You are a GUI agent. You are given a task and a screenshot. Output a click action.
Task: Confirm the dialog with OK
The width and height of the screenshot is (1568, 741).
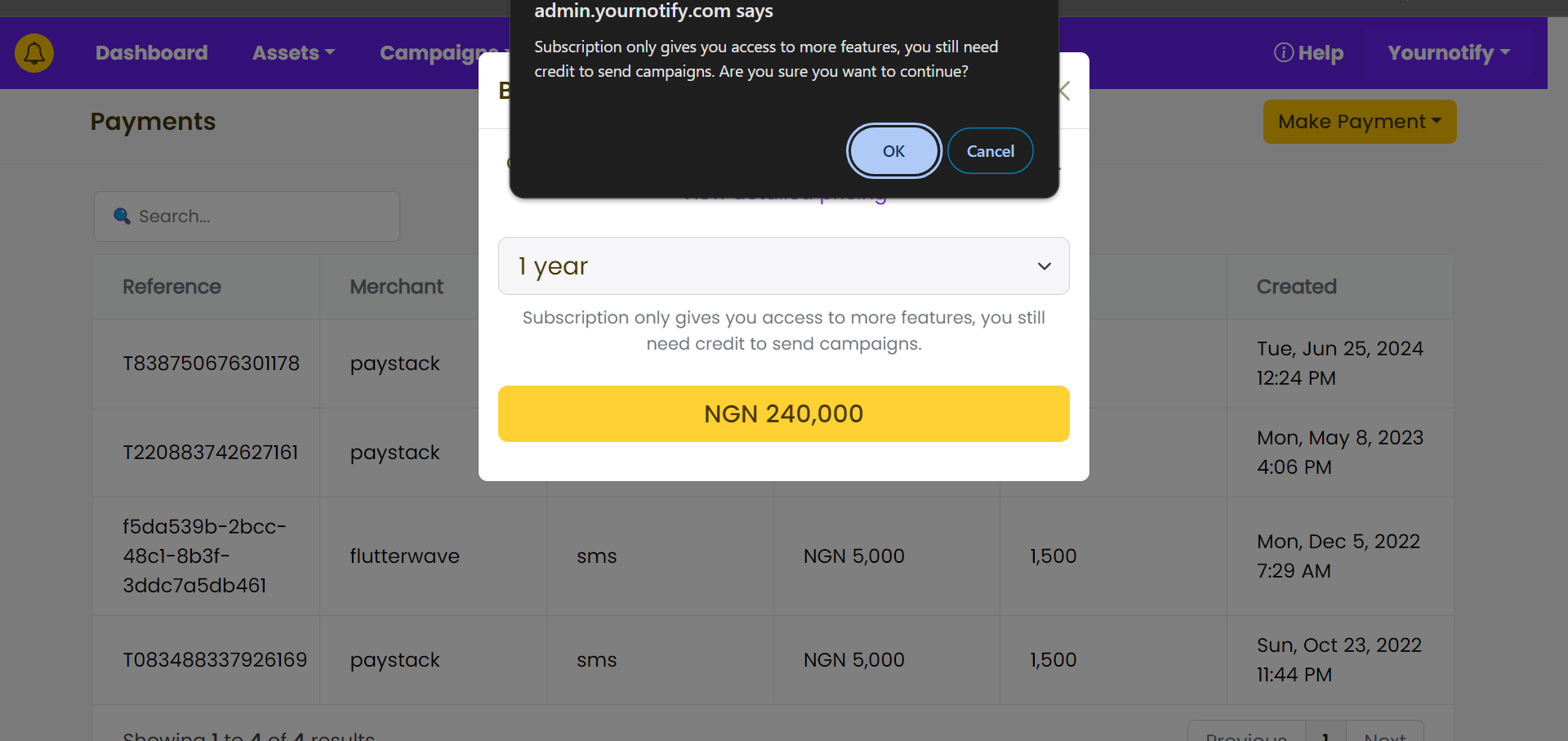893,151
